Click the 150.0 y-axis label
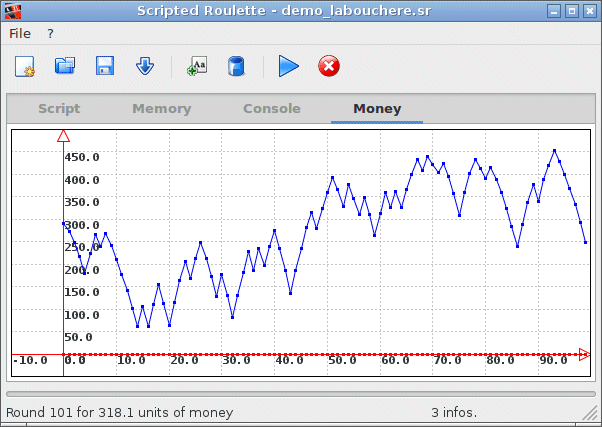This screenshot has height=427, width=602. (82, 292)
